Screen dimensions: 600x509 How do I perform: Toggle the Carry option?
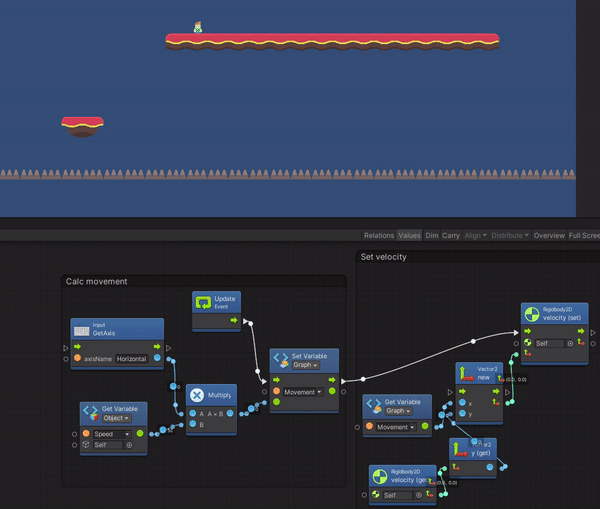click(451, 236)
